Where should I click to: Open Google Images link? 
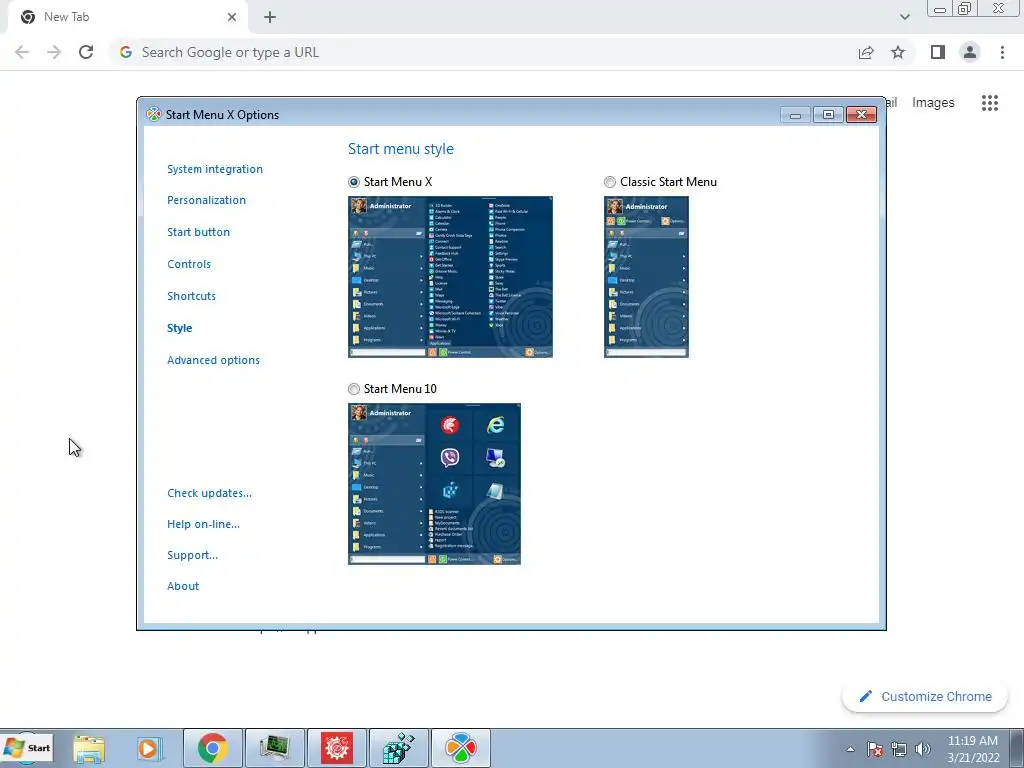tap(933, 103)
